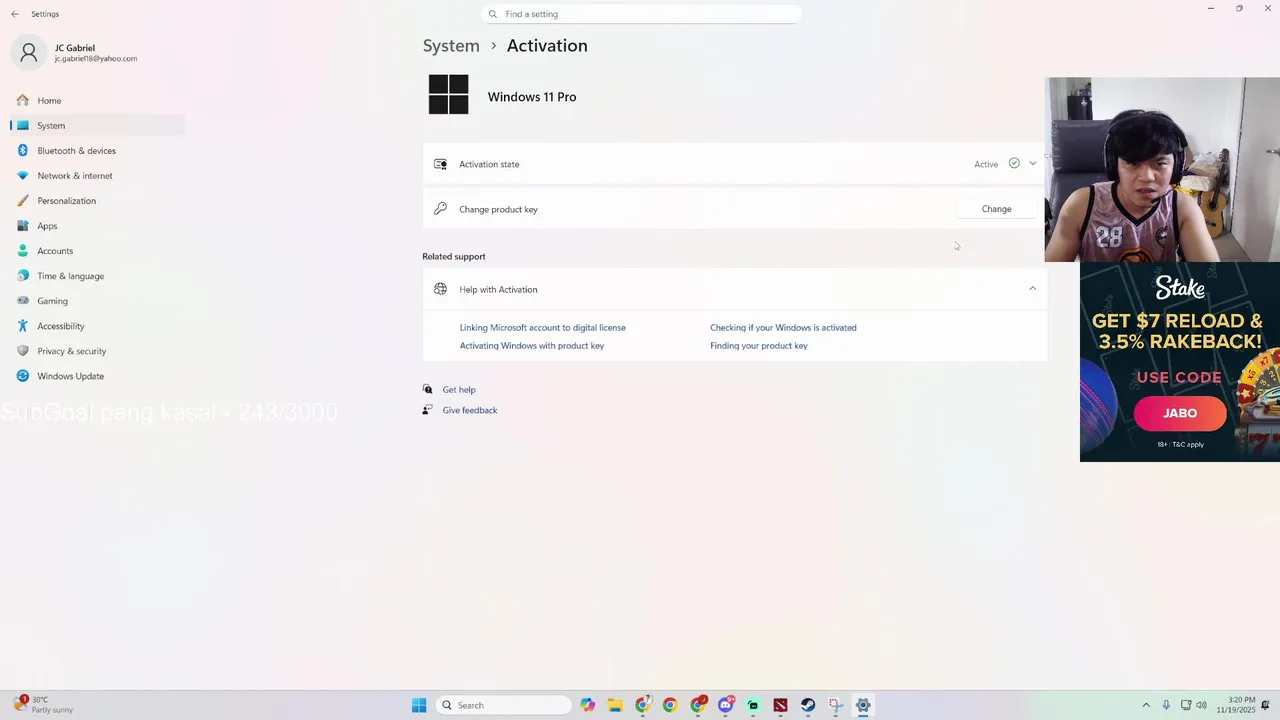The width and height of the screenshot is (1280, 720).
Task: Click the JC Gabriel account profile
Action: coord(75,53)
